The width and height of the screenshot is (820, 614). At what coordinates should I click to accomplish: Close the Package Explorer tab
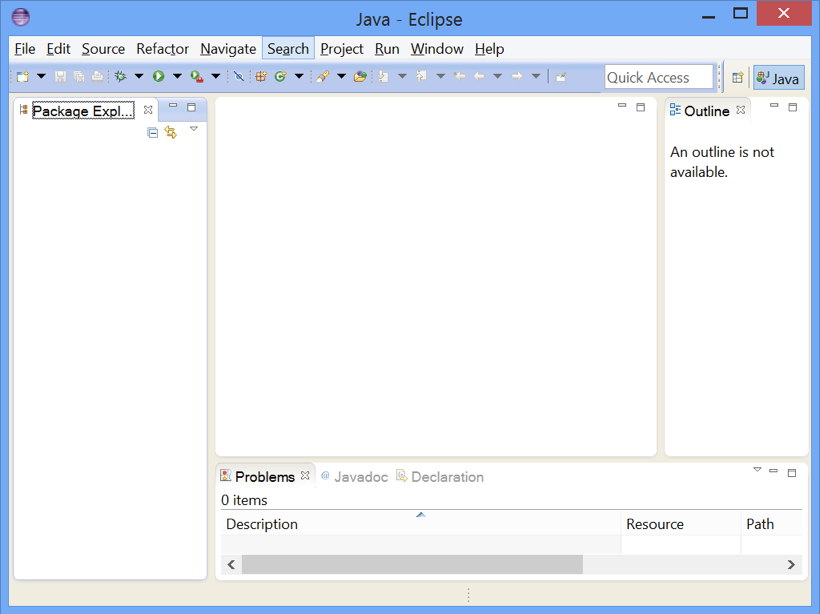(x=148, y=110)
